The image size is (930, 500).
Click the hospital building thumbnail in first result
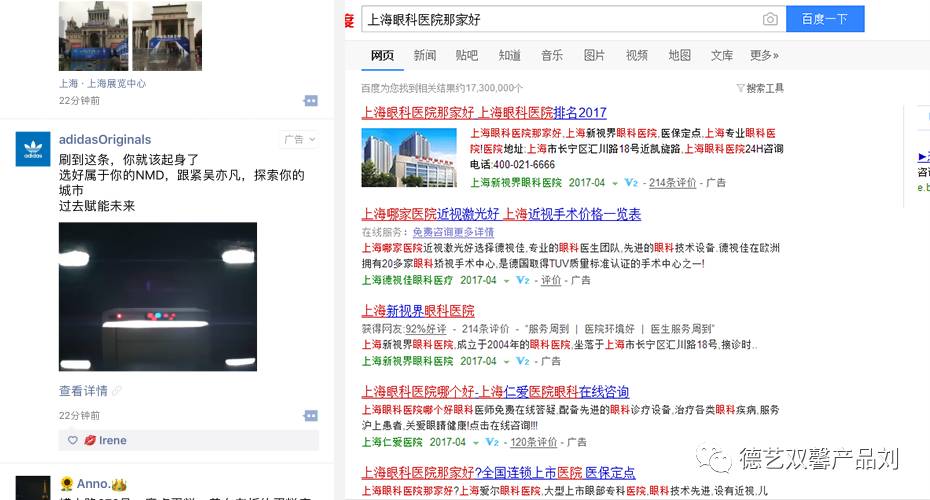[409, 157]
